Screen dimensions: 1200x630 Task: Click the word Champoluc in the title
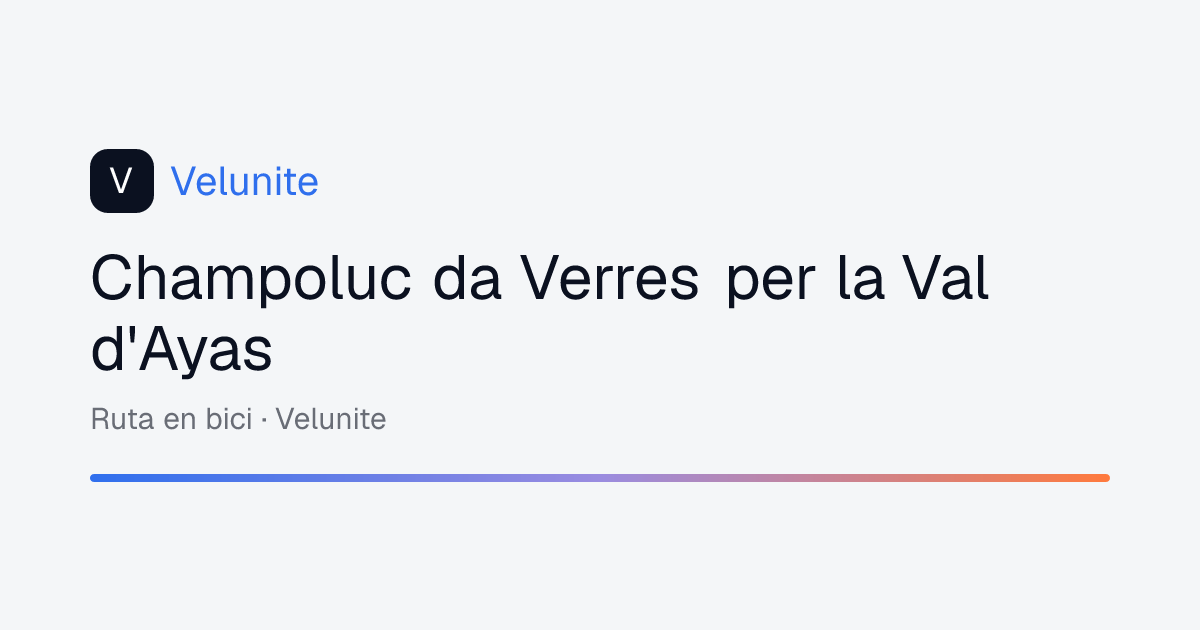(251, 279)
